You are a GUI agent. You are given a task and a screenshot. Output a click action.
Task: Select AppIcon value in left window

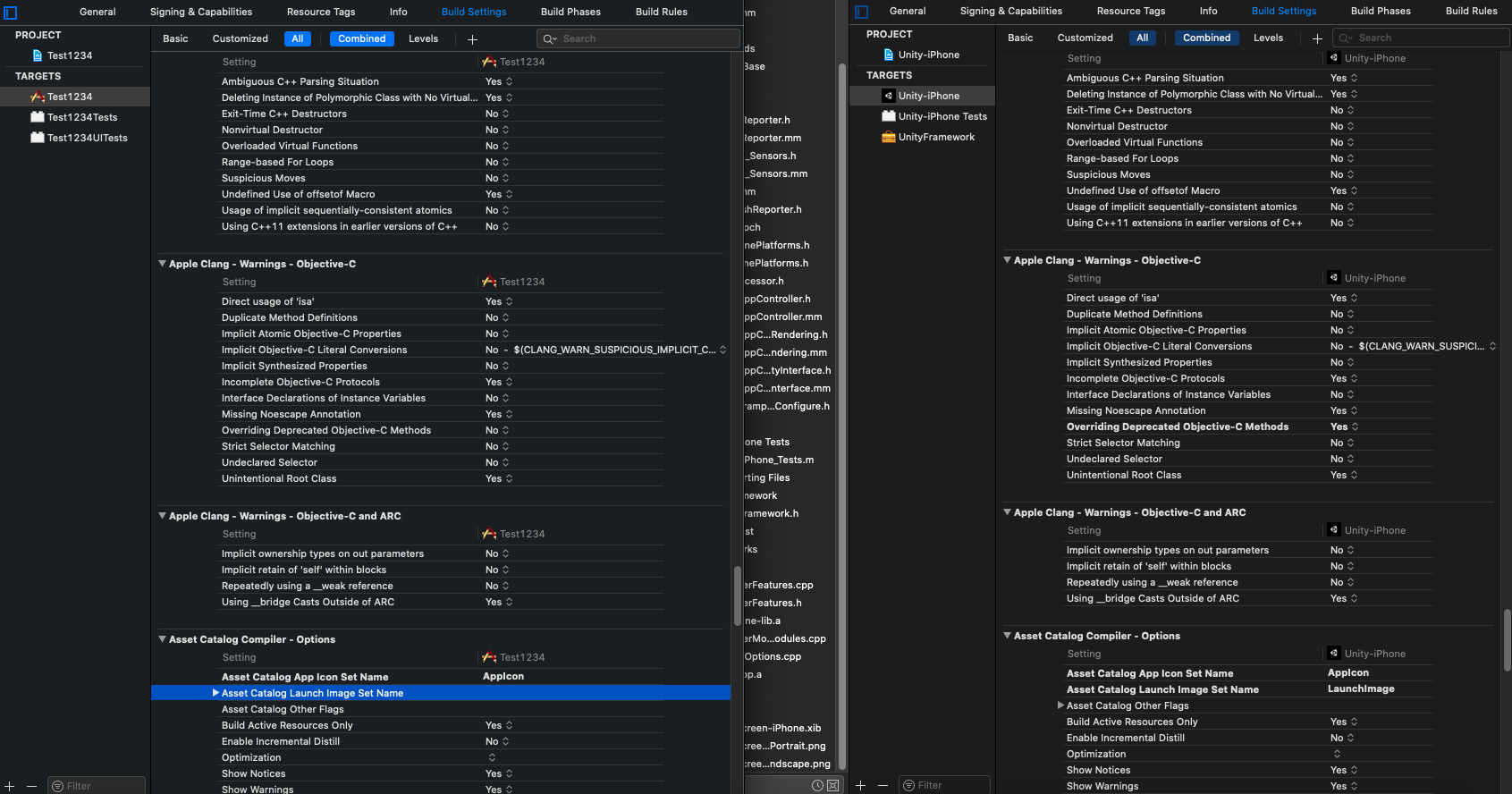tap(503, 677)
